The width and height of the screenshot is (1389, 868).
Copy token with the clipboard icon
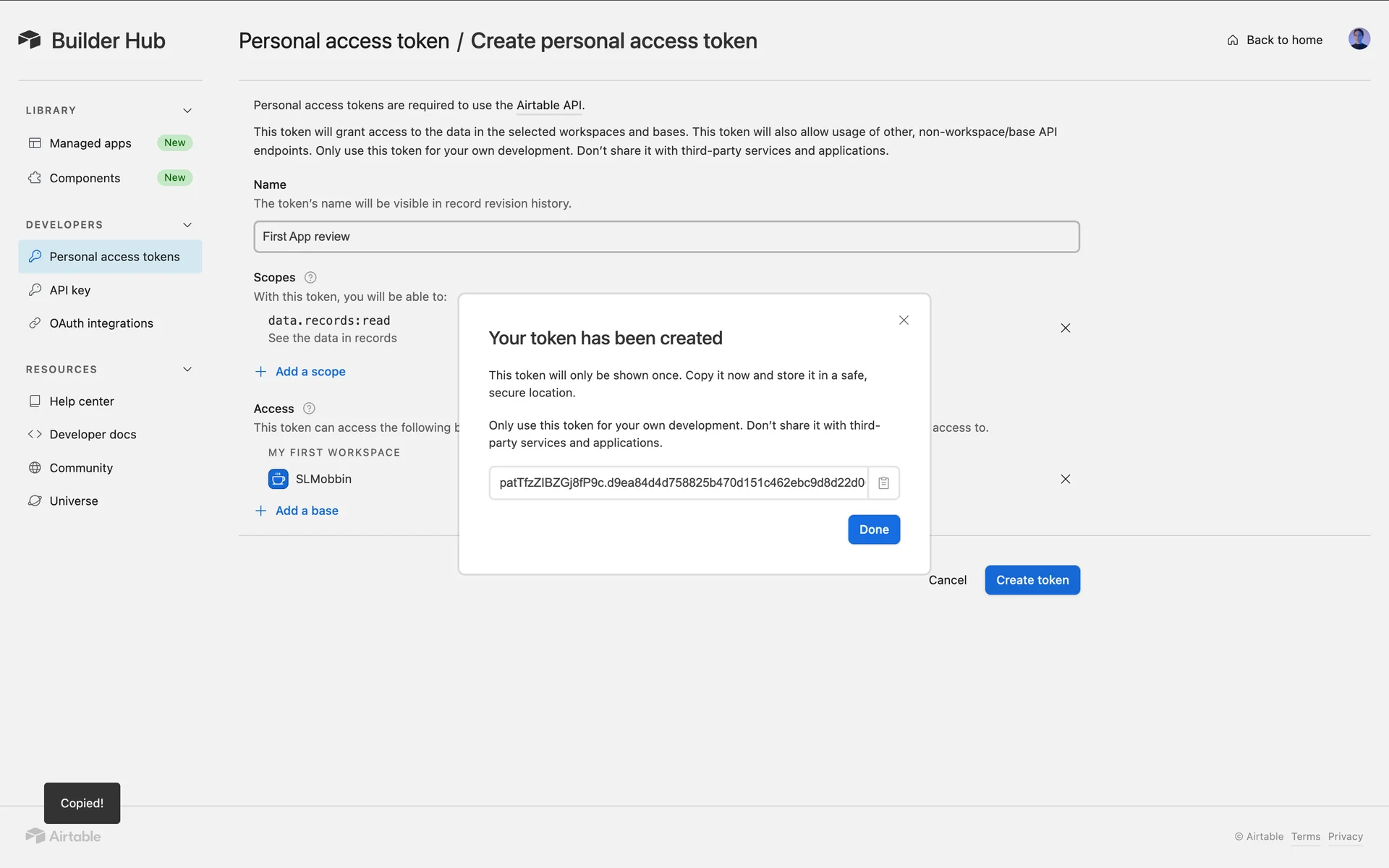[883, 483]
